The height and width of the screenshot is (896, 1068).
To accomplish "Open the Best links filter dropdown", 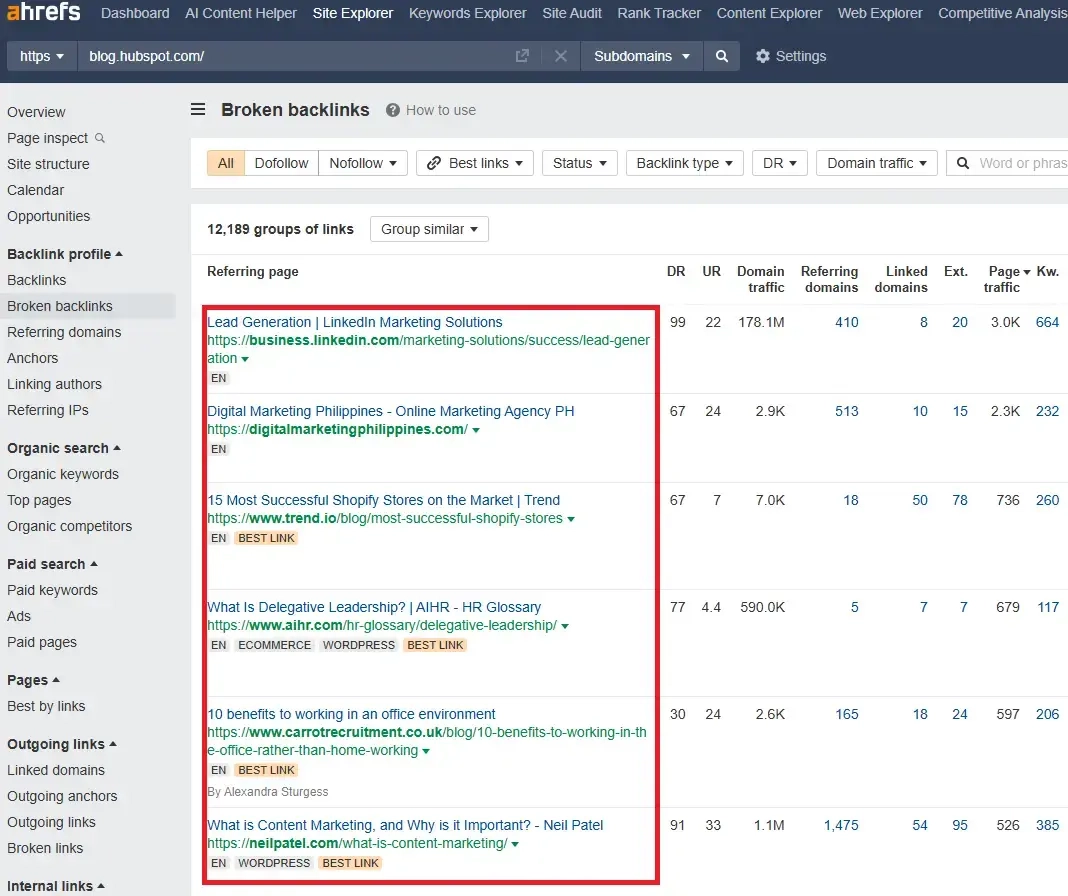I will click(475, 163).
